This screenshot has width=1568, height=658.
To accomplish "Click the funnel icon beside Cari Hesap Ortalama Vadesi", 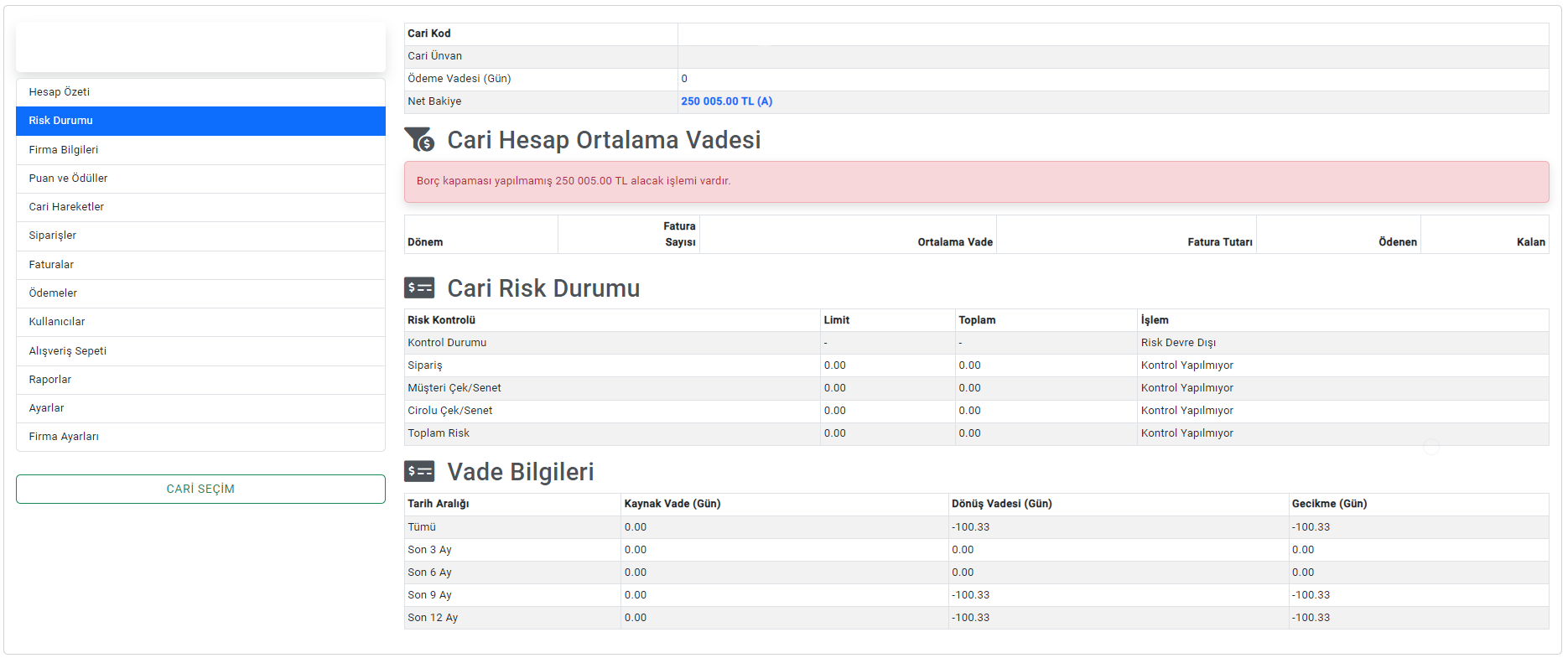I will point(419,139).
